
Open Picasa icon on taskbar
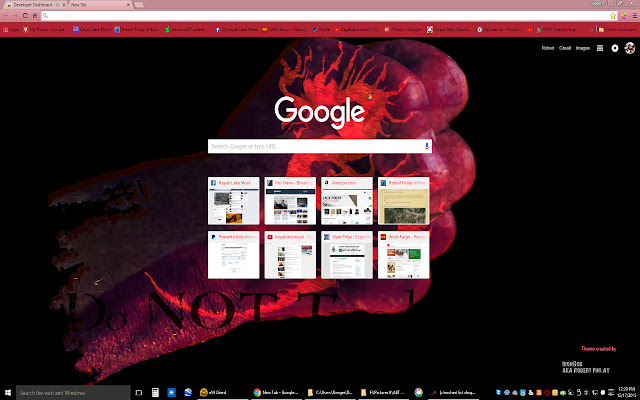point(418,393)
